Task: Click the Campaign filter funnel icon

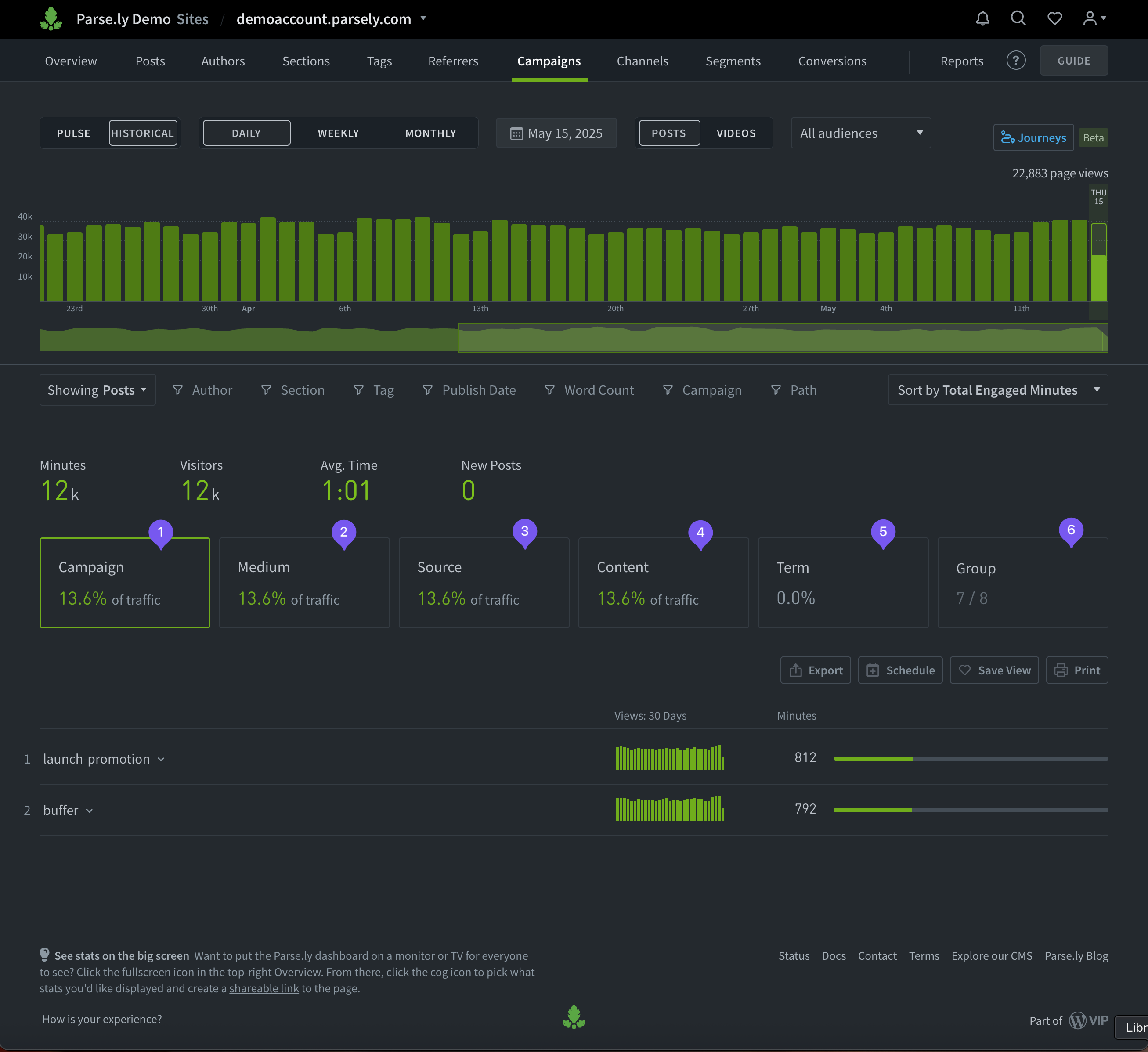Action: (x=668, y=390)
